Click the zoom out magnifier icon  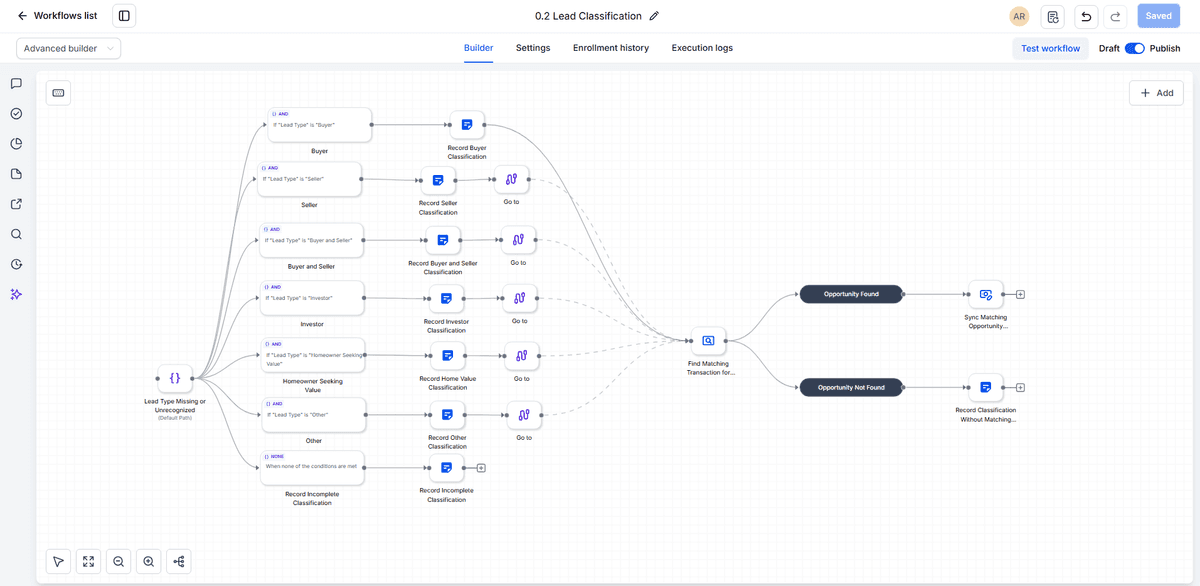click(x=119, y=562)
